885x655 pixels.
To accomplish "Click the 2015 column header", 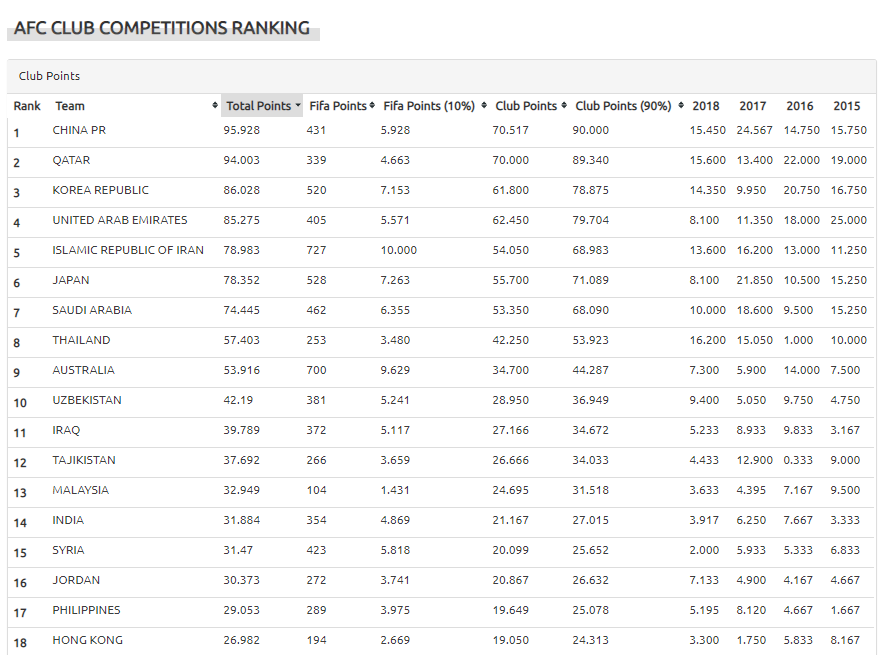I will (x=846, y=106).
